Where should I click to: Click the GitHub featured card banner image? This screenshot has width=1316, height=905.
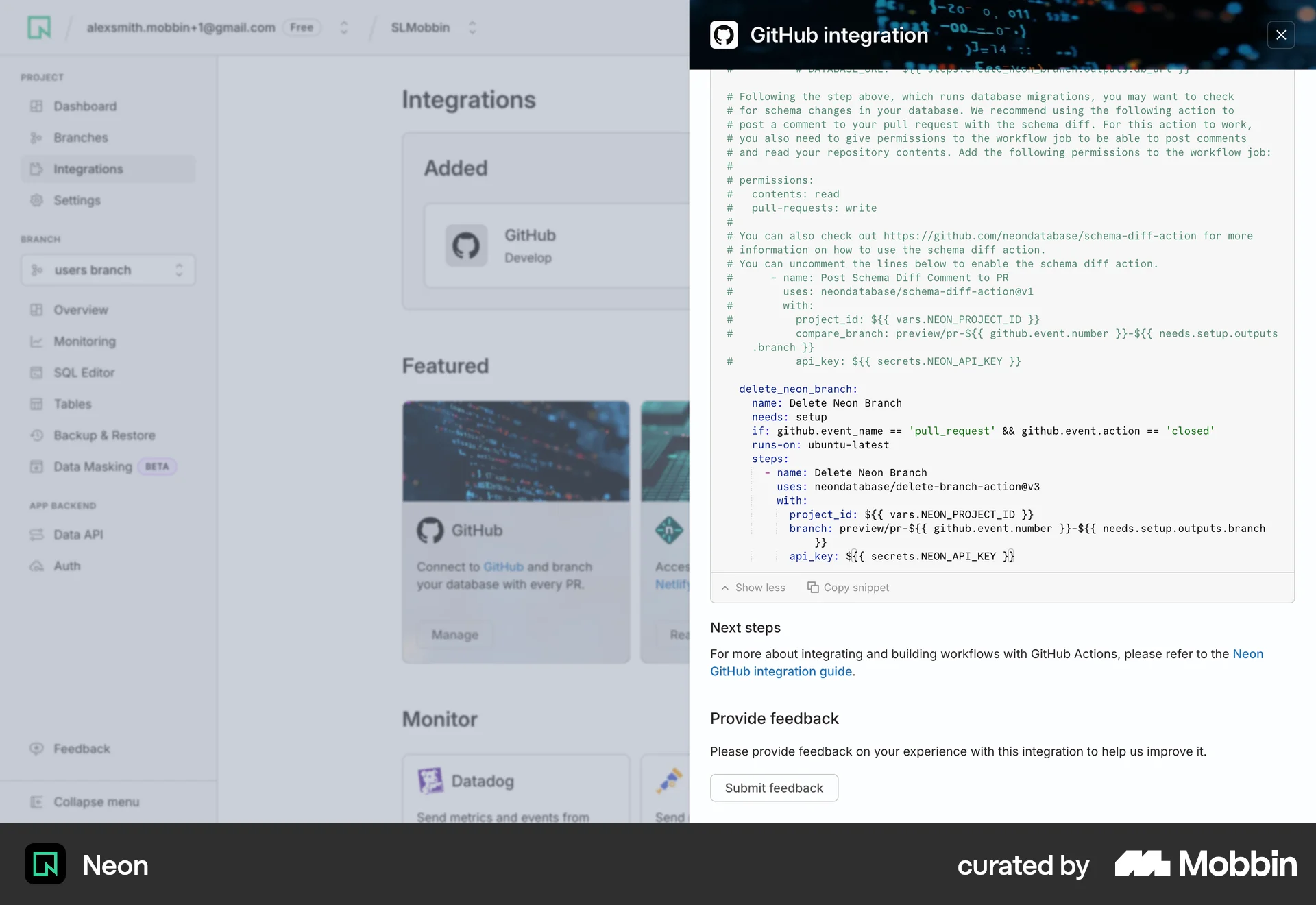point(516,452)
